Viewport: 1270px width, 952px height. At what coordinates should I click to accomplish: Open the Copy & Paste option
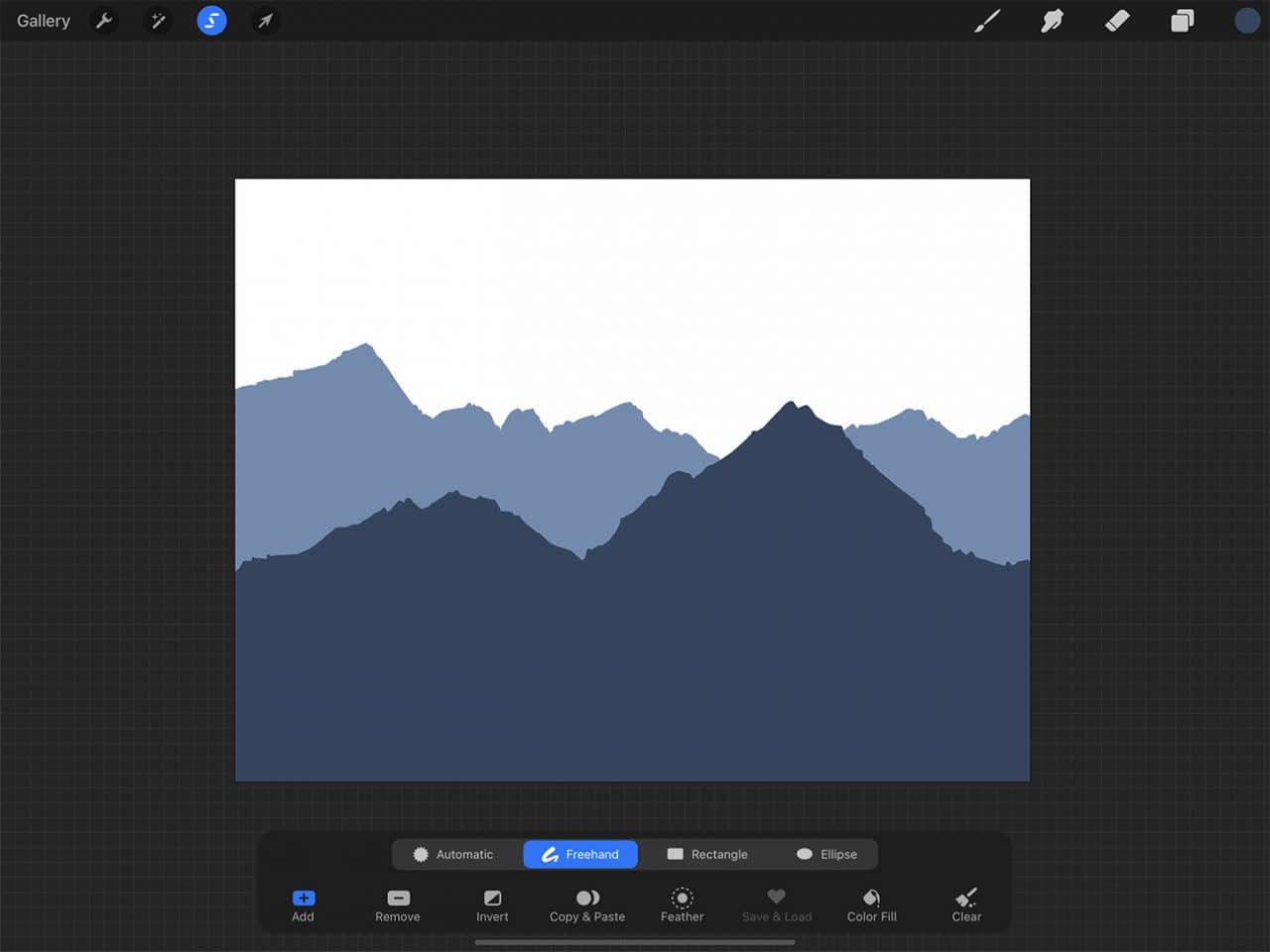pyautogui.click(x=586, y=904)
